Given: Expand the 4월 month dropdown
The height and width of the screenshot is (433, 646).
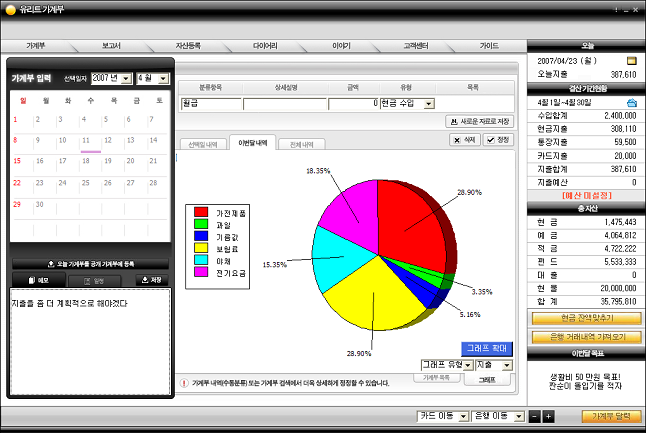Looking at the screenshot, I should pyautogui.click(x=164, y=78).
